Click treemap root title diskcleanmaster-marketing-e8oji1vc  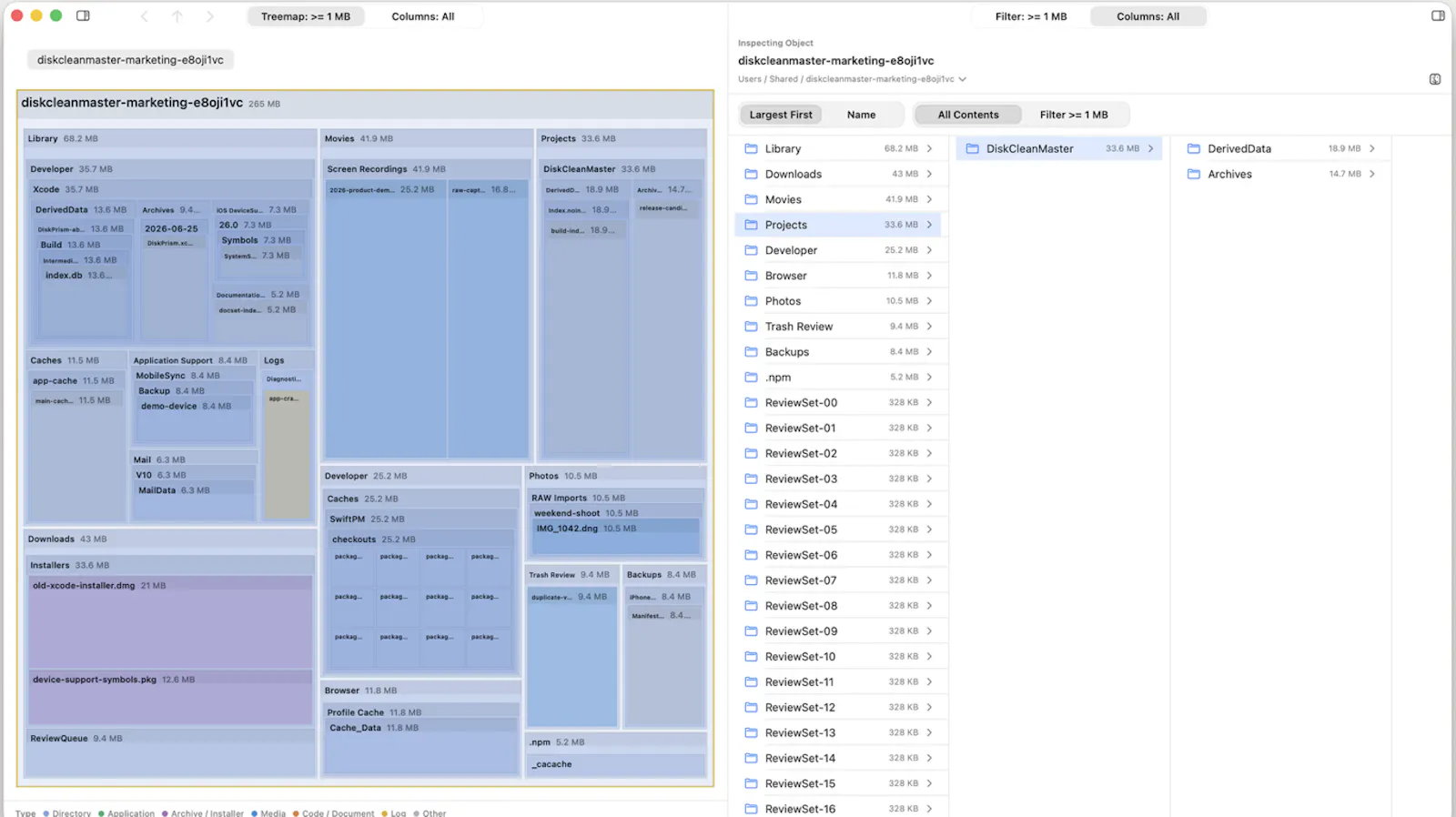pyautogui.click(x=132, y=103)
